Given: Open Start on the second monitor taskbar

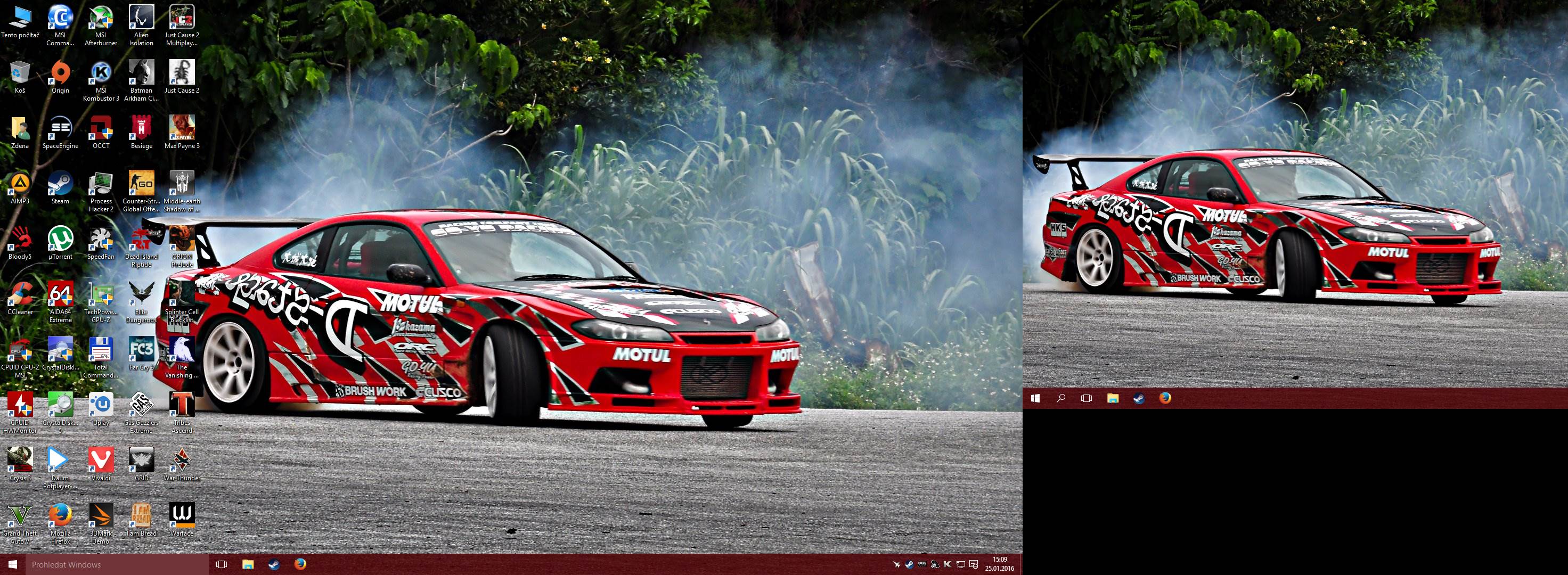Looking at the screenshot, I should (x=1035, y=399).
